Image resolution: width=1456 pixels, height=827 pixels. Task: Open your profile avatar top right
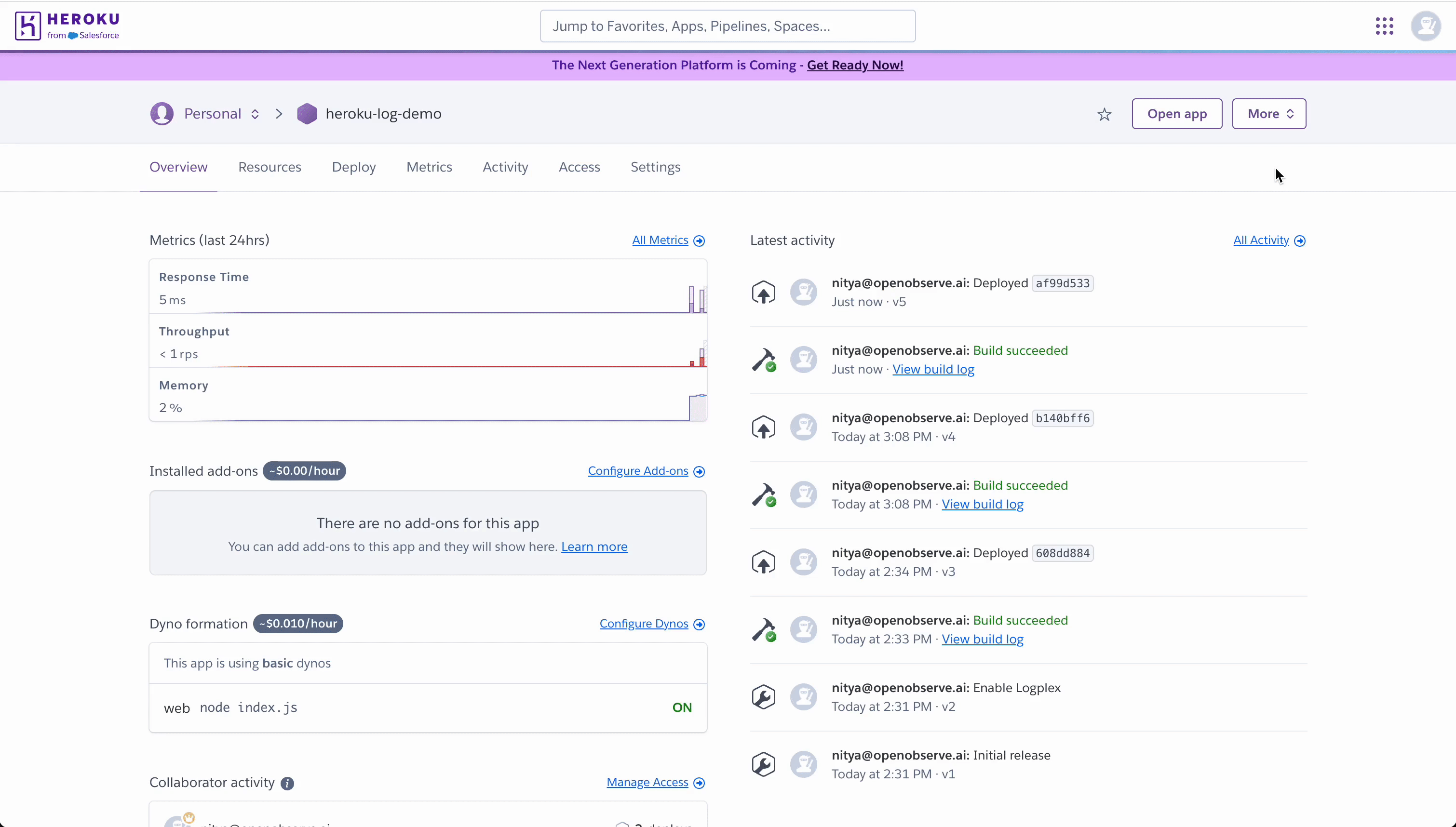pos(1427,26)
